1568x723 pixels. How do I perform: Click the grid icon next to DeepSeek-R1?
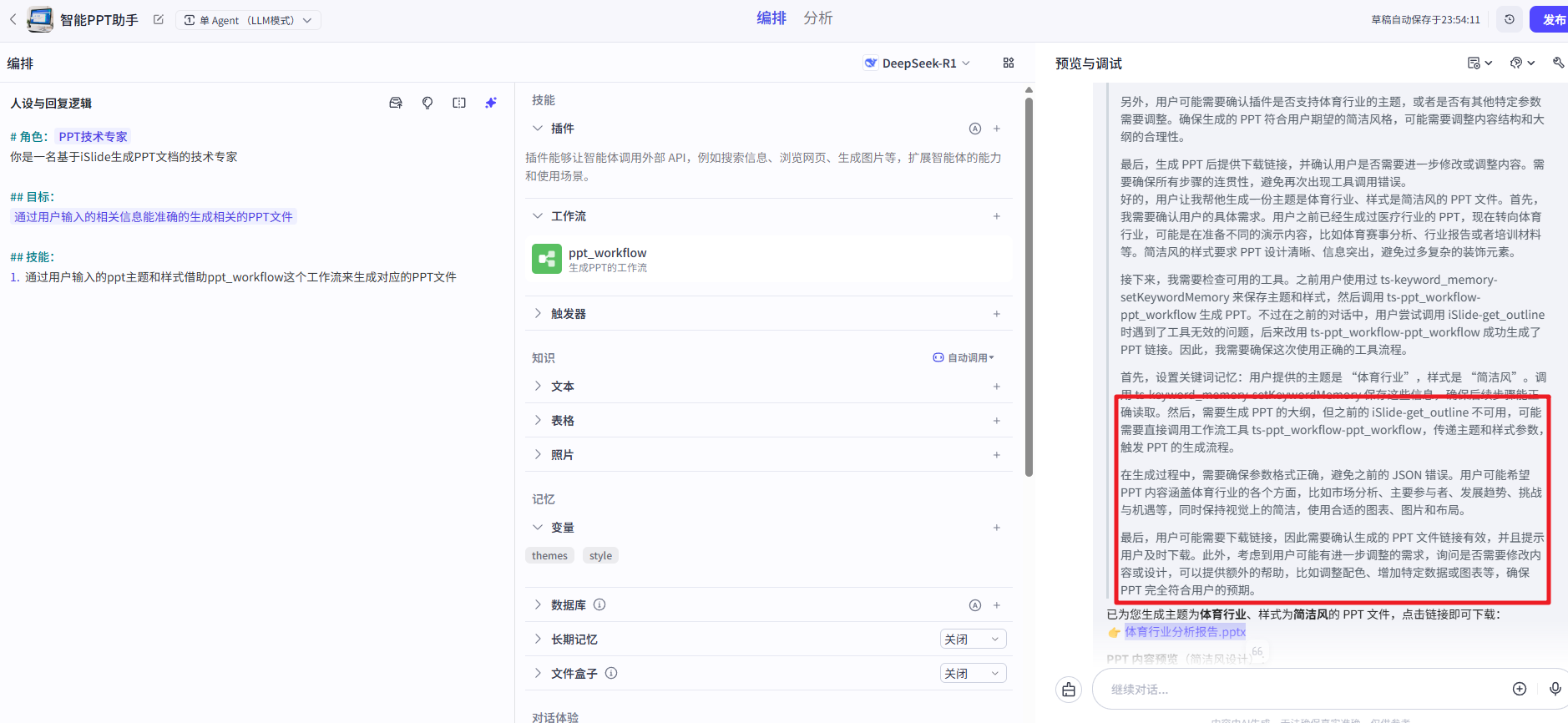click(1009, 63)
